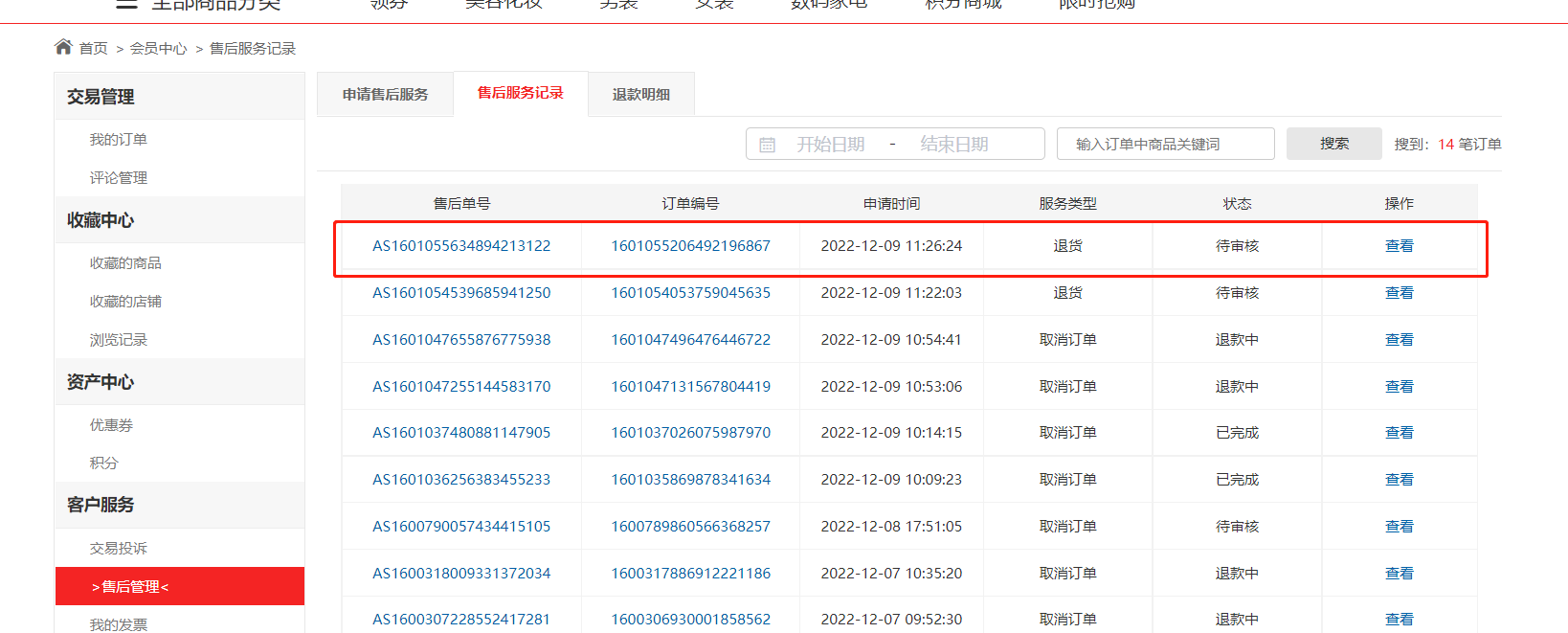Open 收藏的店铺 in the sidebar
Viewport: 1568px width, 633px height.
pos(125,301)
